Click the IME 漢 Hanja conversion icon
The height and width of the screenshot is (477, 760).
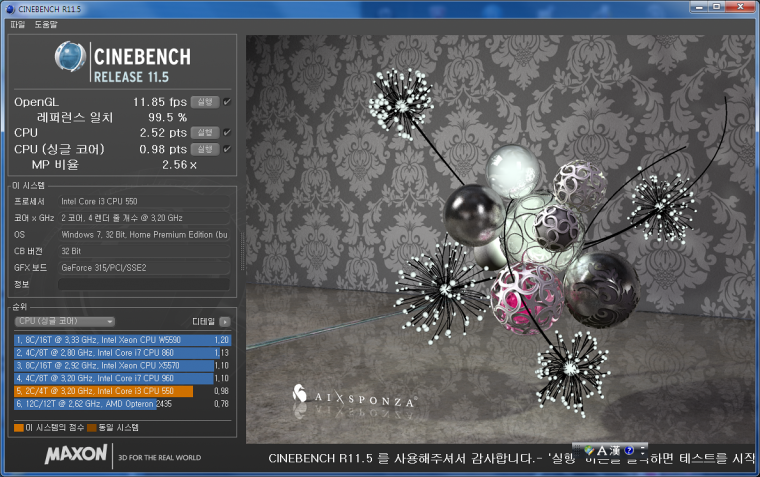(614, 451)
